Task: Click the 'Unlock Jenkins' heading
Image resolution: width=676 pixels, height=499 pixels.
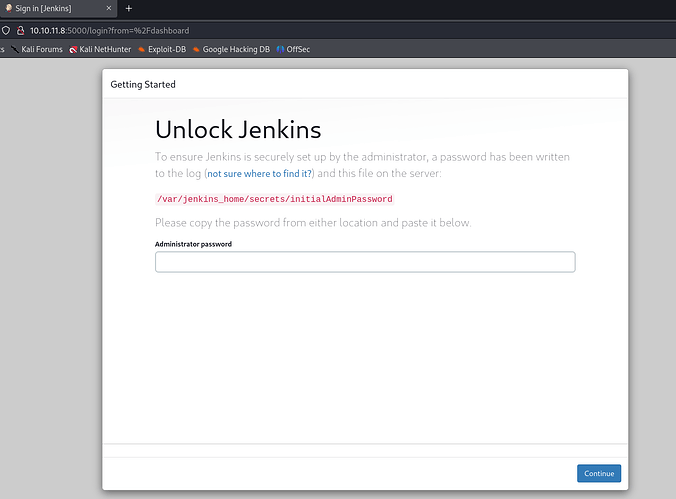Action: (x=238, y=129)
